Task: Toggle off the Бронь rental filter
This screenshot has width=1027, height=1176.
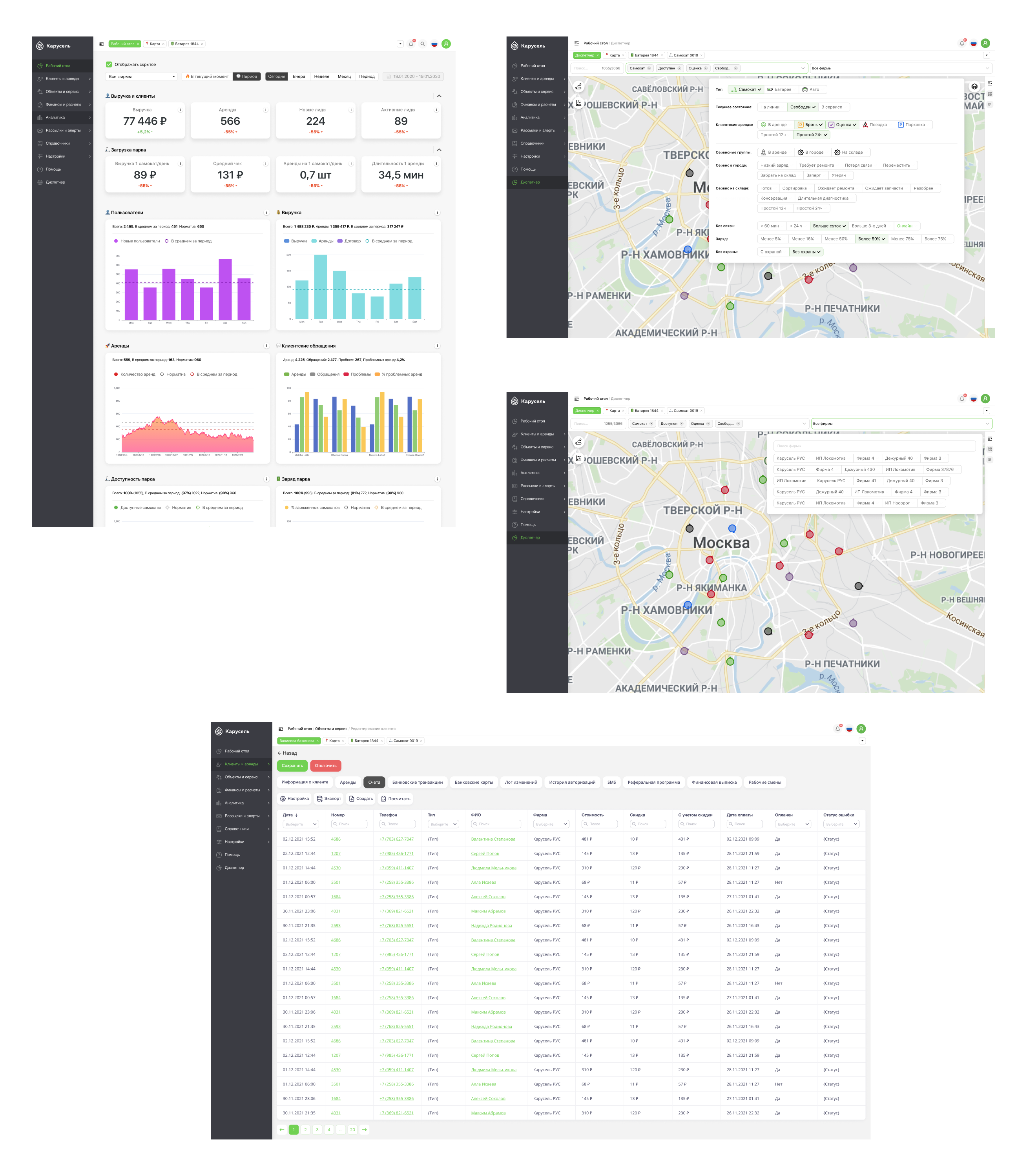Action: tap(810, 125)
